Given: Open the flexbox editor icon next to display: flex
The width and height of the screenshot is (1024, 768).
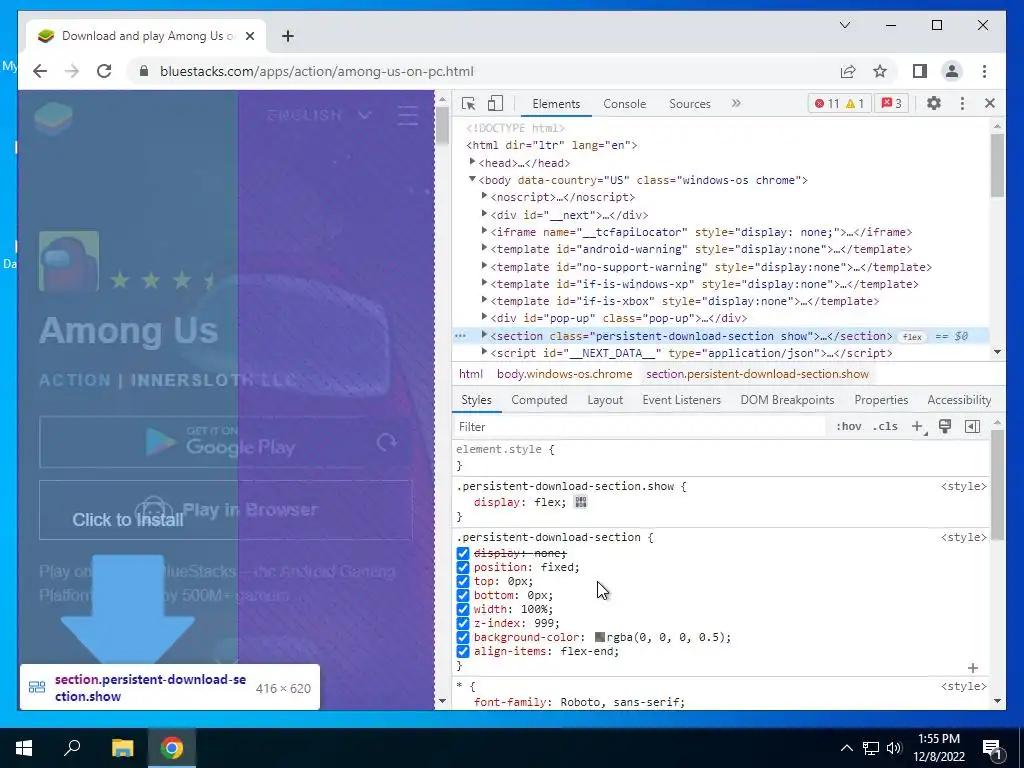Looking at the screenshot, I should click(x=581, y=502).
